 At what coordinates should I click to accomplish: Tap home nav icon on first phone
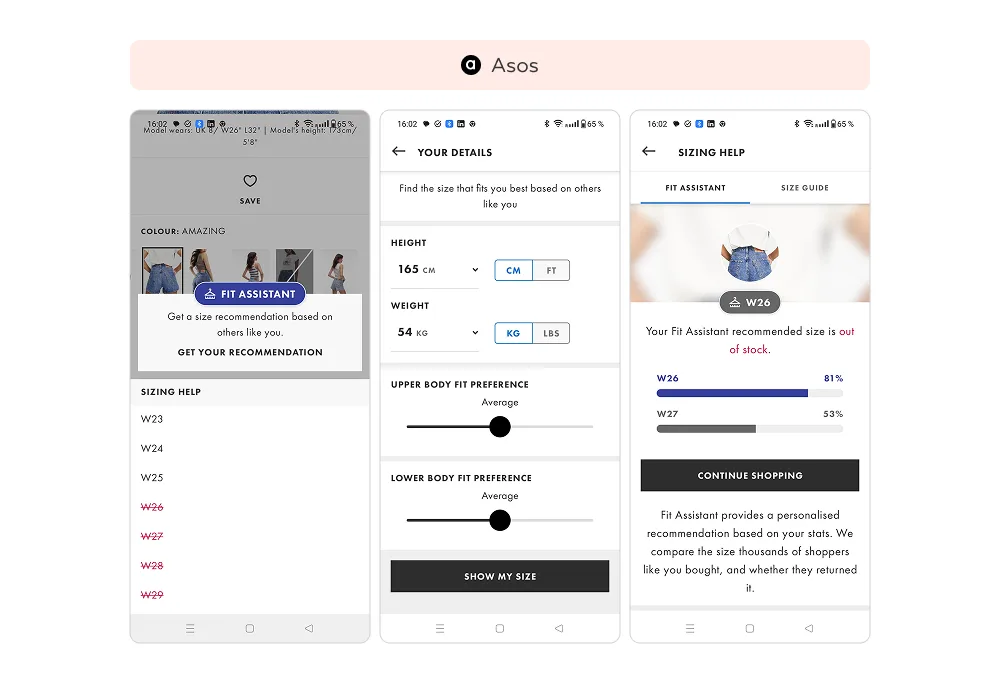tap(250, 628)
